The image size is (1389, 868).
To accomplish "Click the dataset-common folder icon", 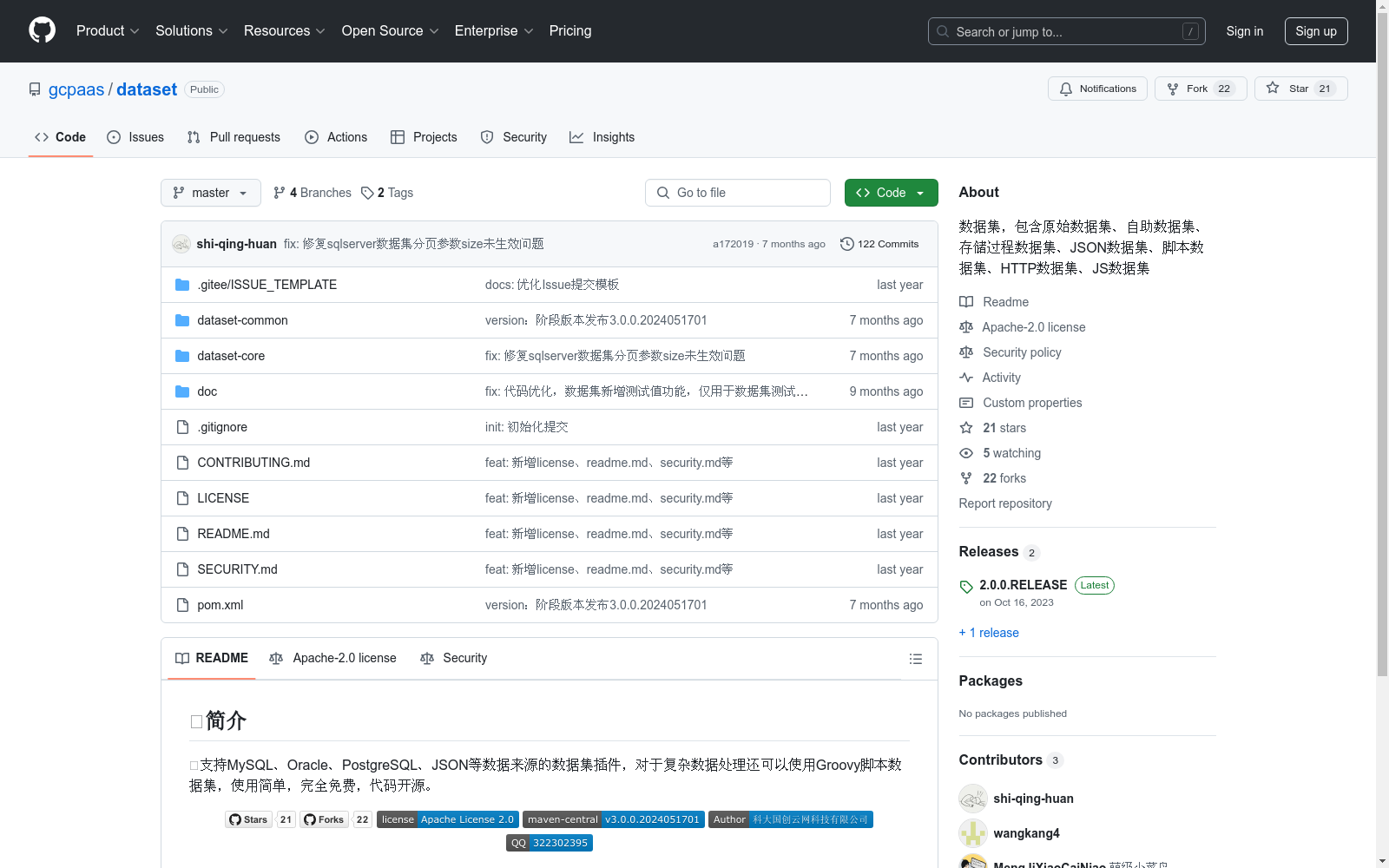I will click(182, 320).
